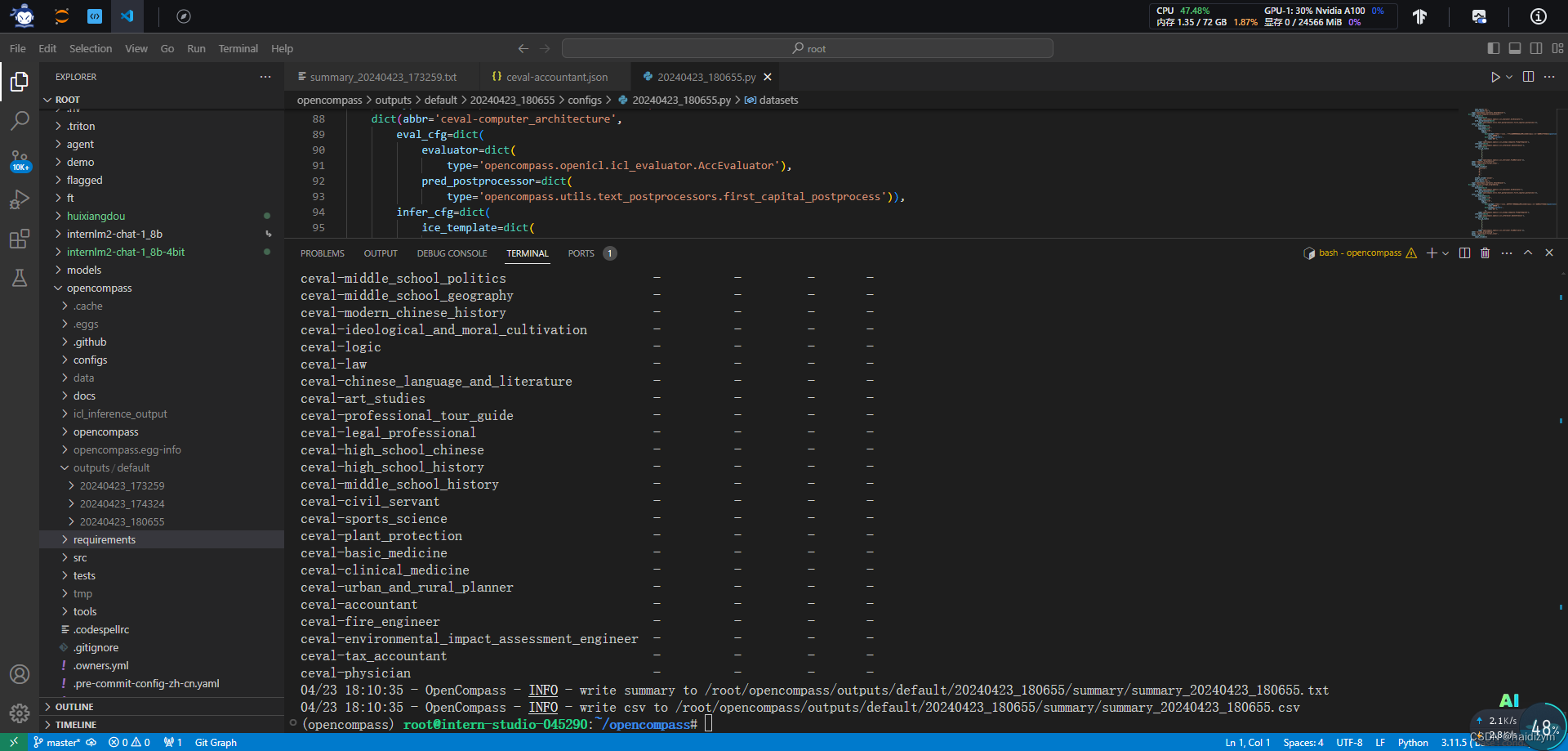Open editor More Actions menu
Image resolution: width=1568 pixels, height=751 pixels.
click(1549, 77)
